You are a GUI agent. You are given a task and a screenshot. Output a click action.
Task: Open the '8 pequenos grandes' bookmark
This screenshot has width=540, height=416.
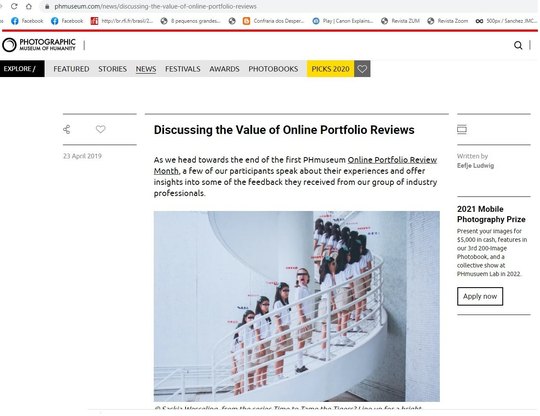tap(190, 21)
